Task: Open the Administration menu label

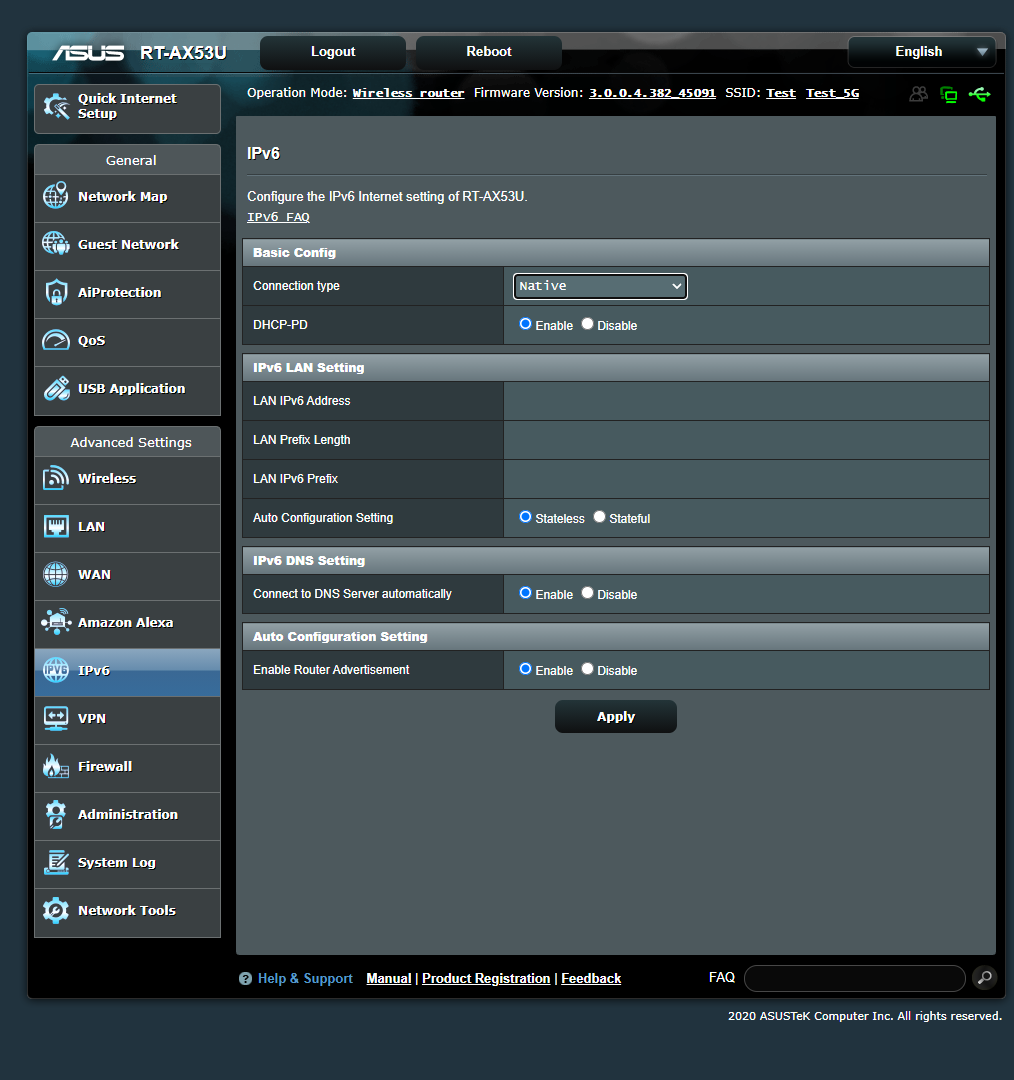Action: click(127, 815)
